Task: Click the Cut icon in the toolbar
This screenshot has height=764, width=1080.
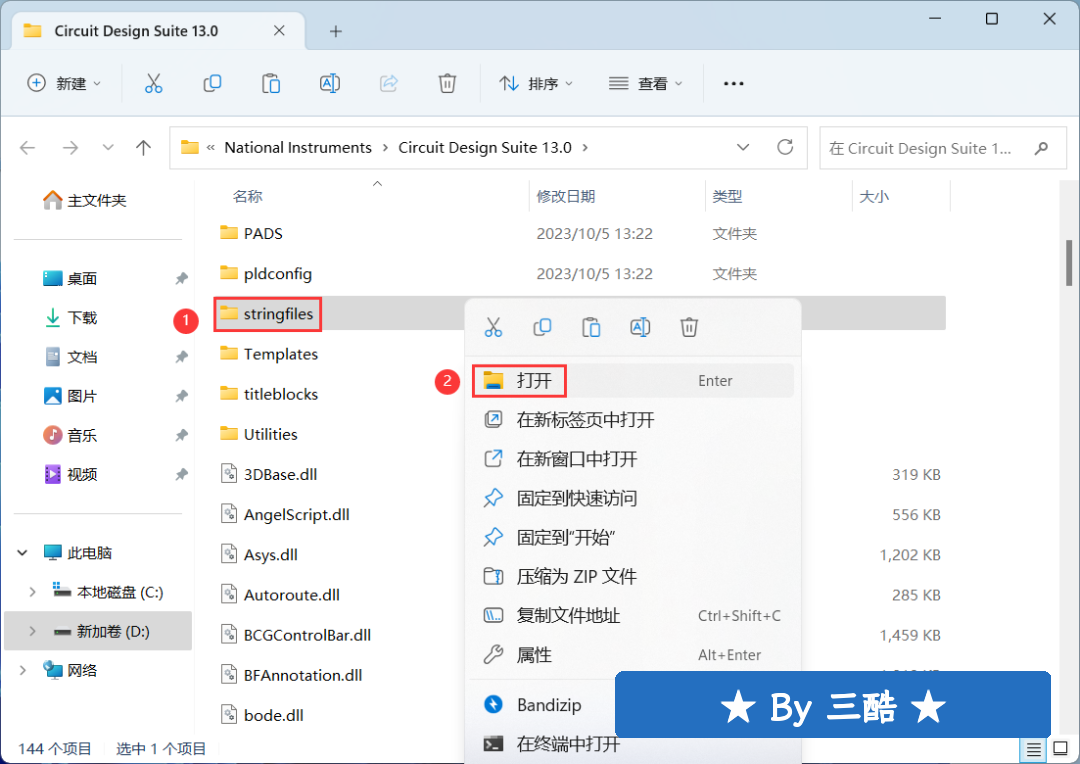Action: (153, 83)
